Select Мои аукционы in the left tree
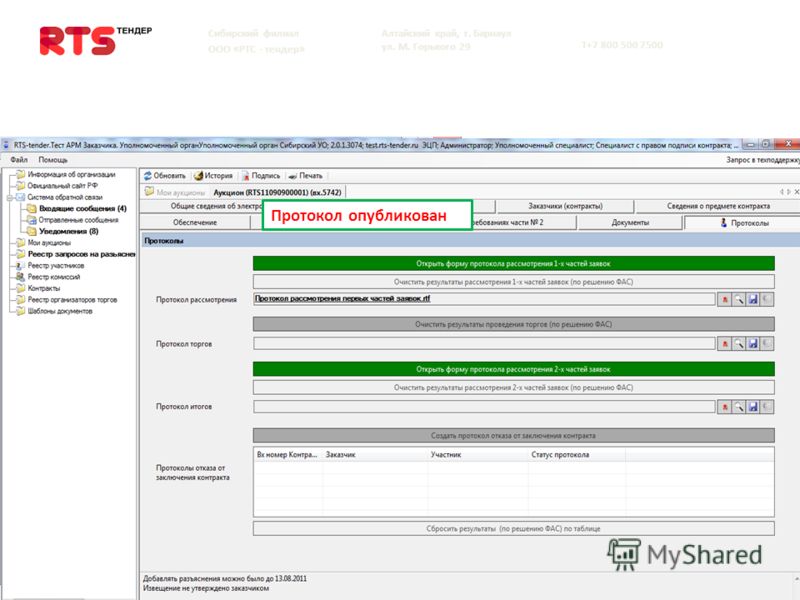Screen dimensions: 800x600 (x=49, y=243)
